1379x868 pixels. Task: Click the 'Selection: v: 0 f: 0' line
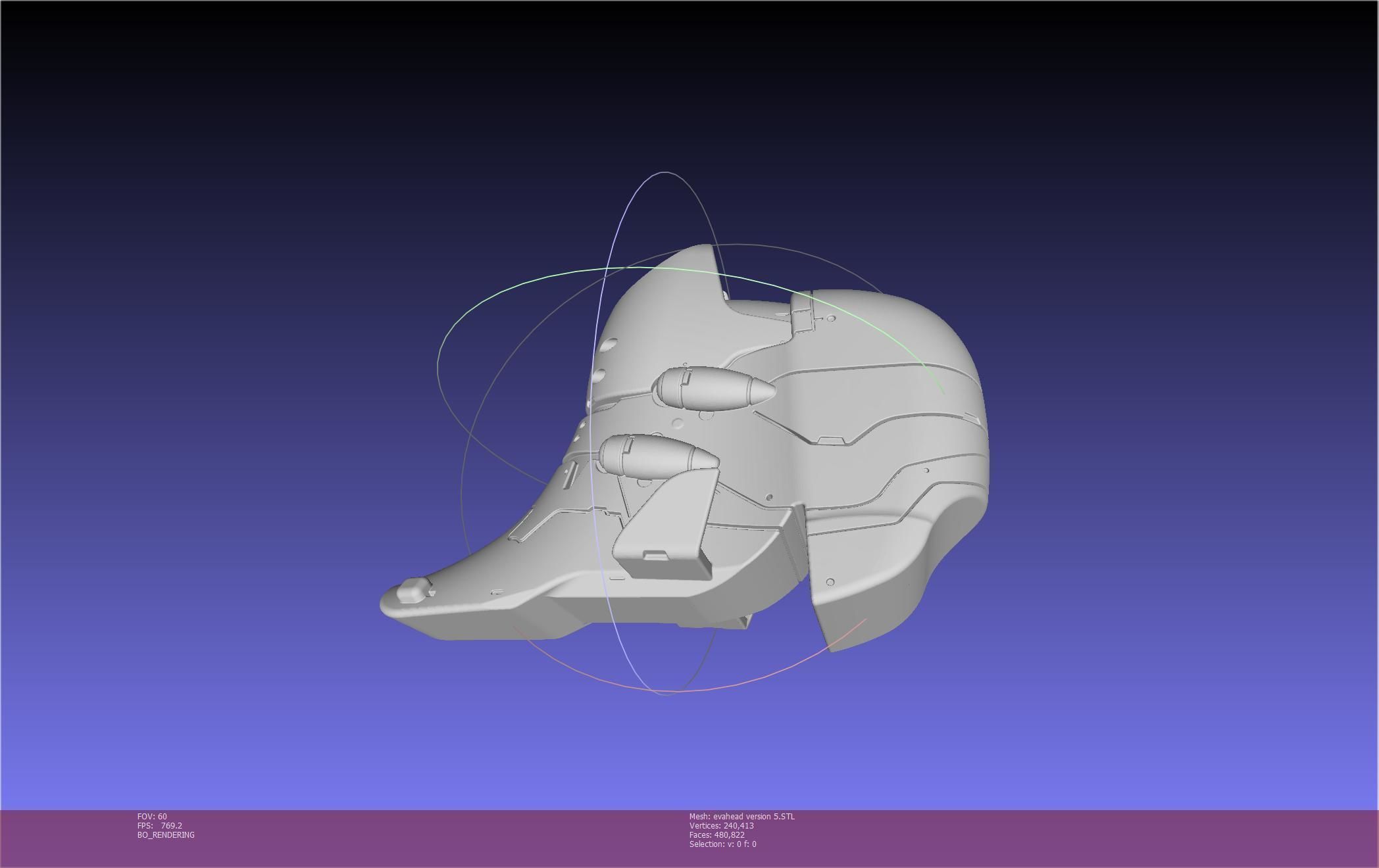click(722, 844)
